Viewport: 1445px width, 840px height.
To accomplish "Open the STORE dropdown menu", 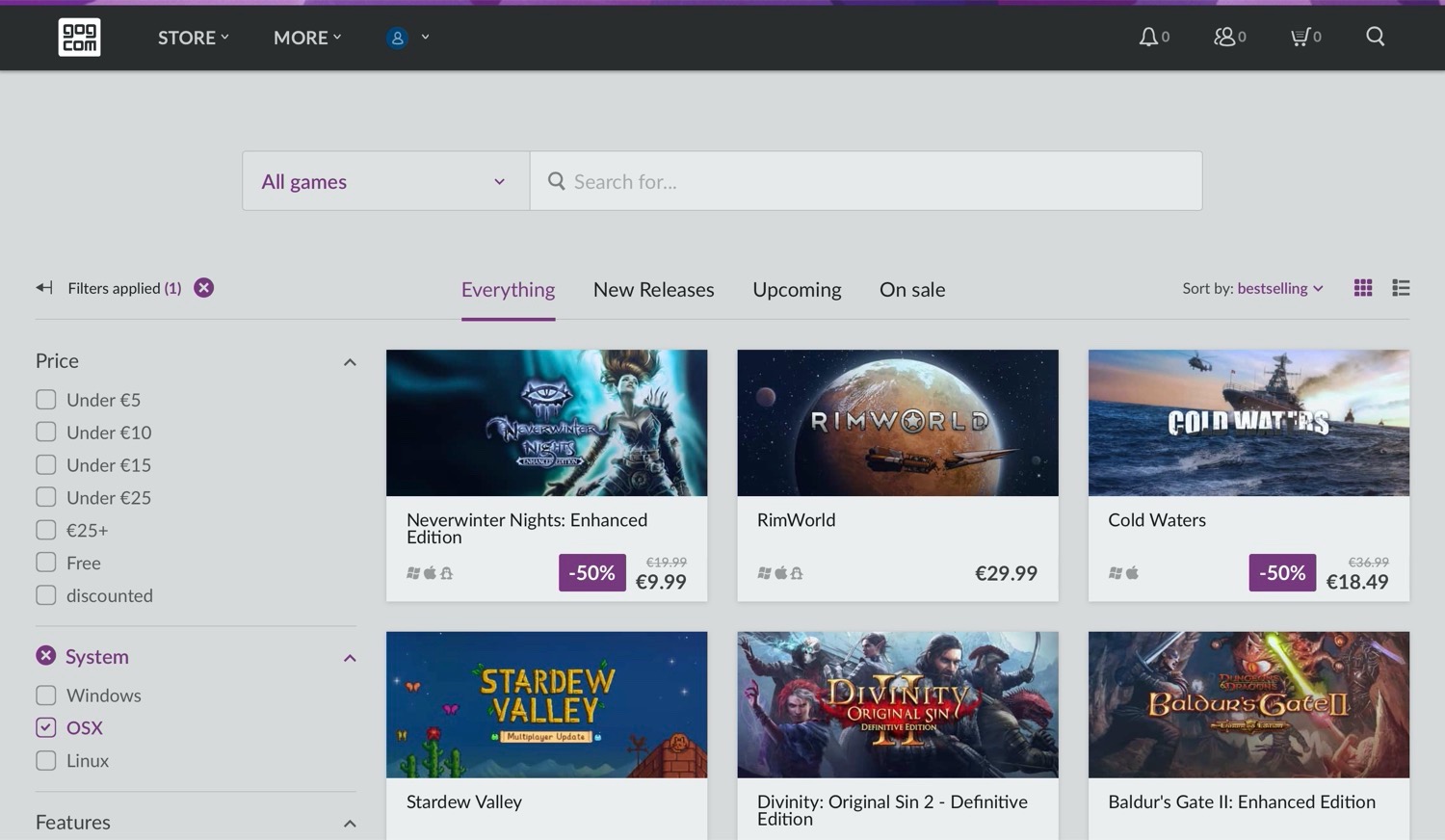I will coord(193,38).
